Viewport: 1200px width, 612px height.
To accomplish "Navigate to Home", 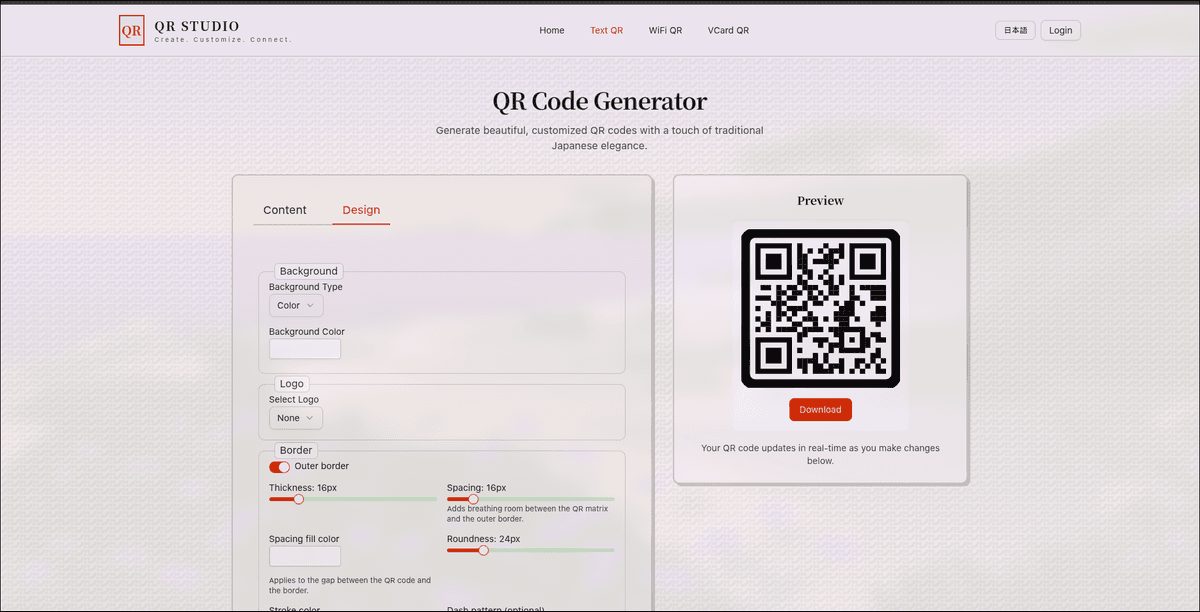I will click(551, 30).
